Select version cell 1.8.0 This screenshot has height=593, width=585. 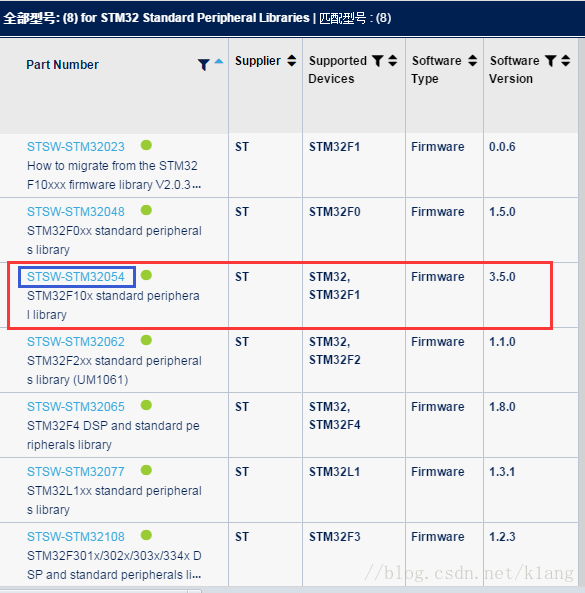[x=502, y=407]
